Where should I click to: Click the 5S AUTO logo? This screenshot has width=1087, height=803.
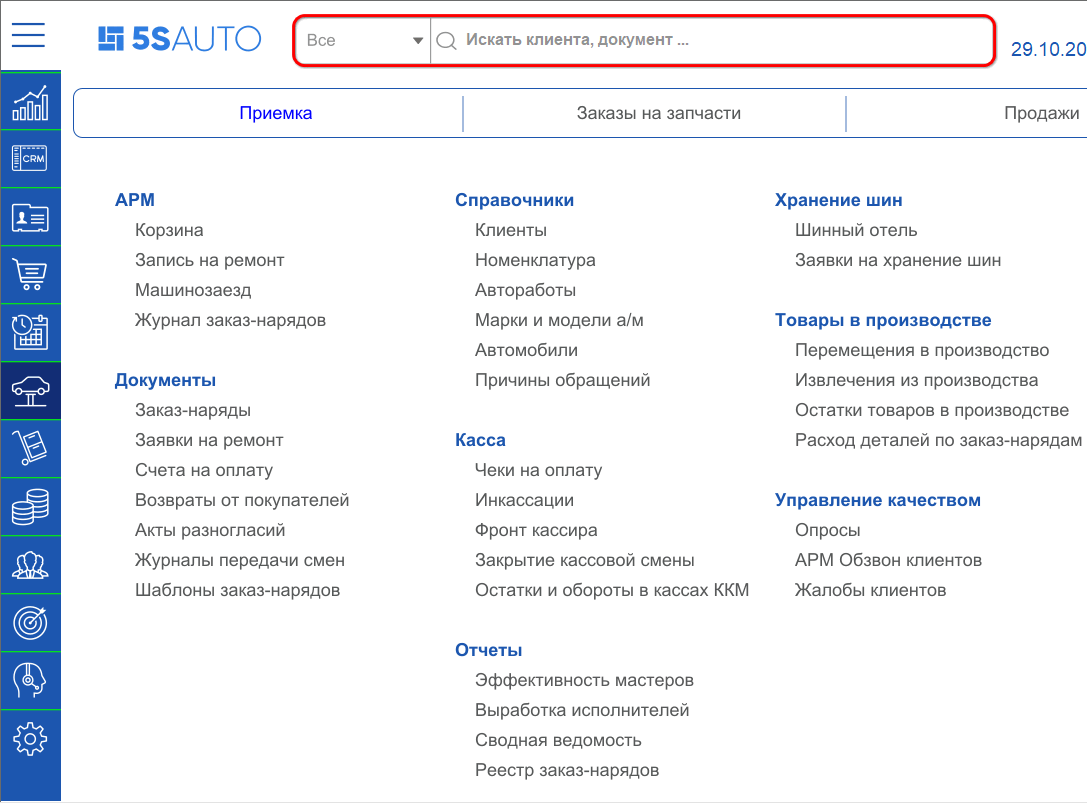coord(180,38)
